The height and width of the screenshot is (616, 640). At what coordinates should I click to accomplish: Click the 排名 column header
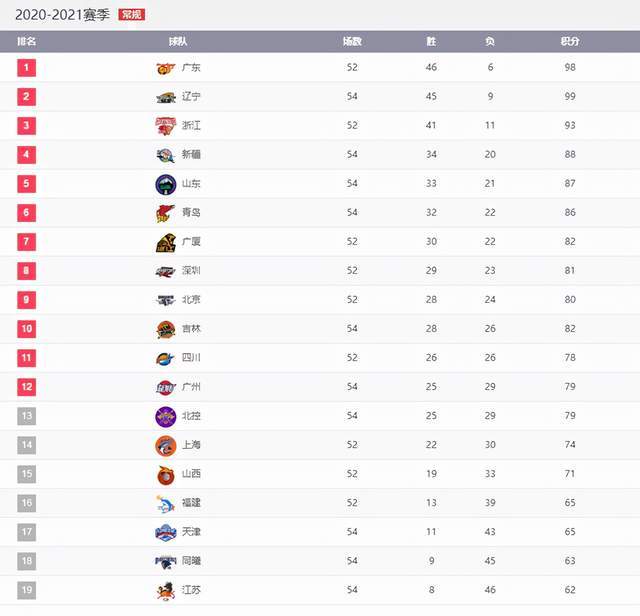(27, 41)
